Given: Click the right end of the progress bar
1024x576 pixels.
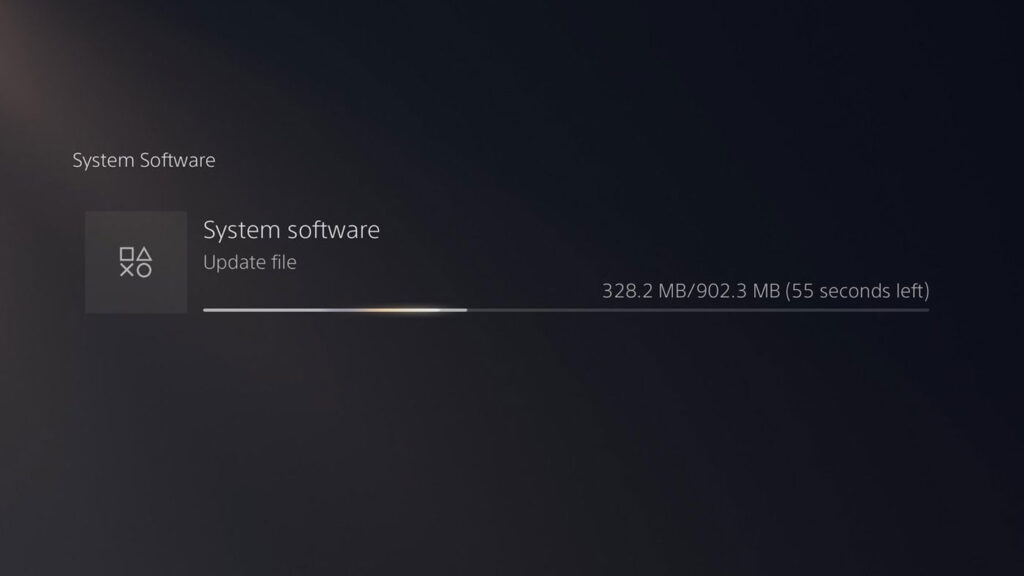Looking at the screenshot, I should coord(927,310).
